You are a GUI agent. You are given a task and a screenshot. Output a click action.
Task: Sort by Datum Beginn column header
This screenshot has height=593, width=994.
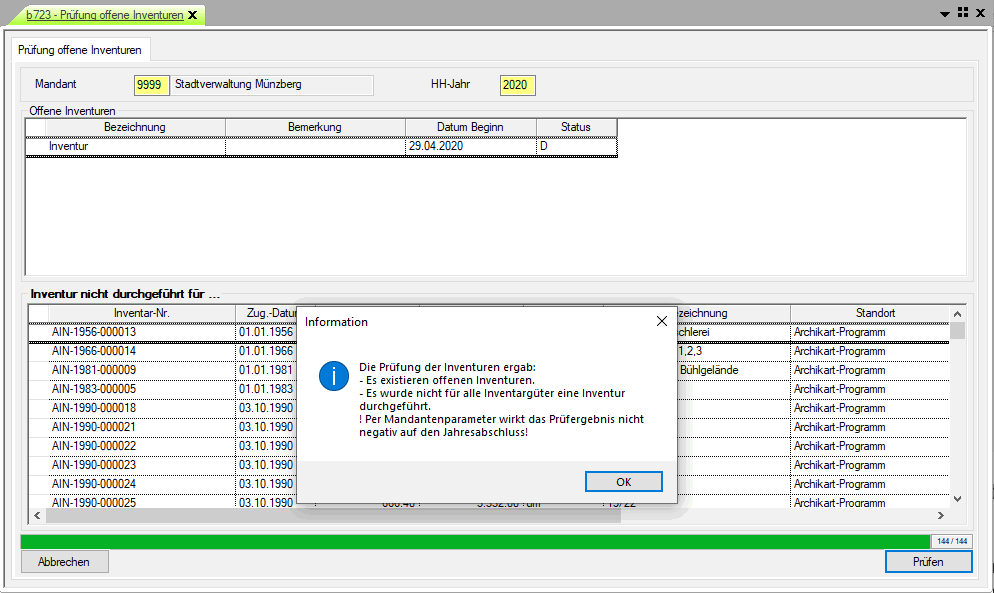[x=470, y=127]
